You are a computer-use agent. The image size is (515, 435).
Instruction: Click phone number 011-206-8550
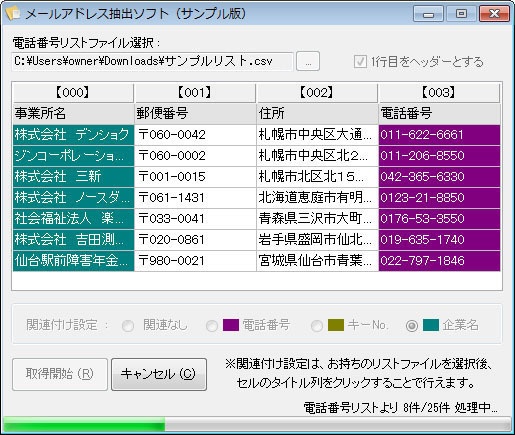tap(439, 156)
